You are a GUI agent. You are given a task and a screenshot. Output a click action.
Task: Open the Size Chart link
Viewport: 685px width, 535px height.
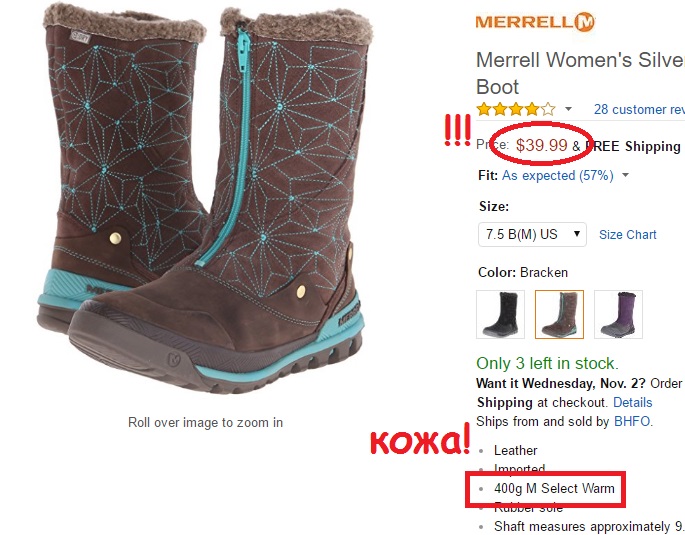[x=627, y=235]
